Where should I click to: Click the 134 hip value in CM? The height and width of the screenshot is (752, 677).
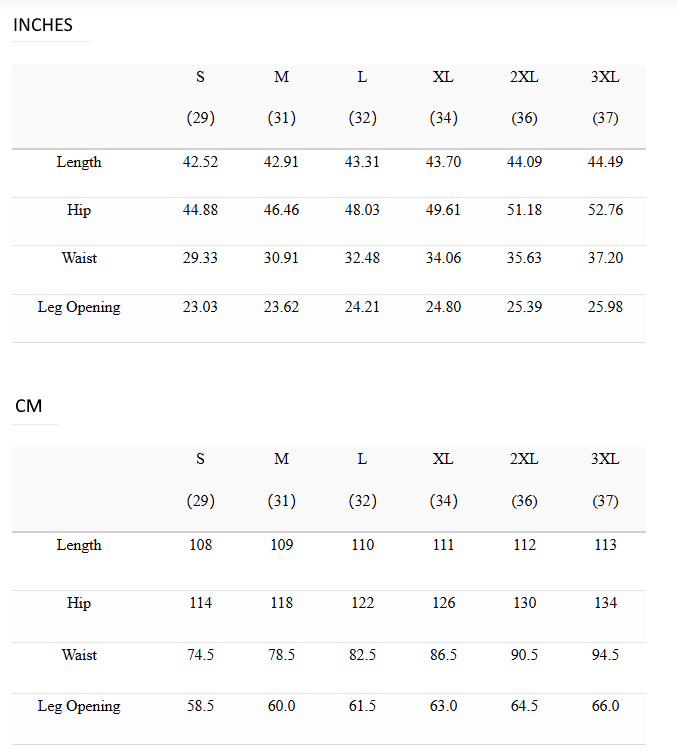(605, 603)
